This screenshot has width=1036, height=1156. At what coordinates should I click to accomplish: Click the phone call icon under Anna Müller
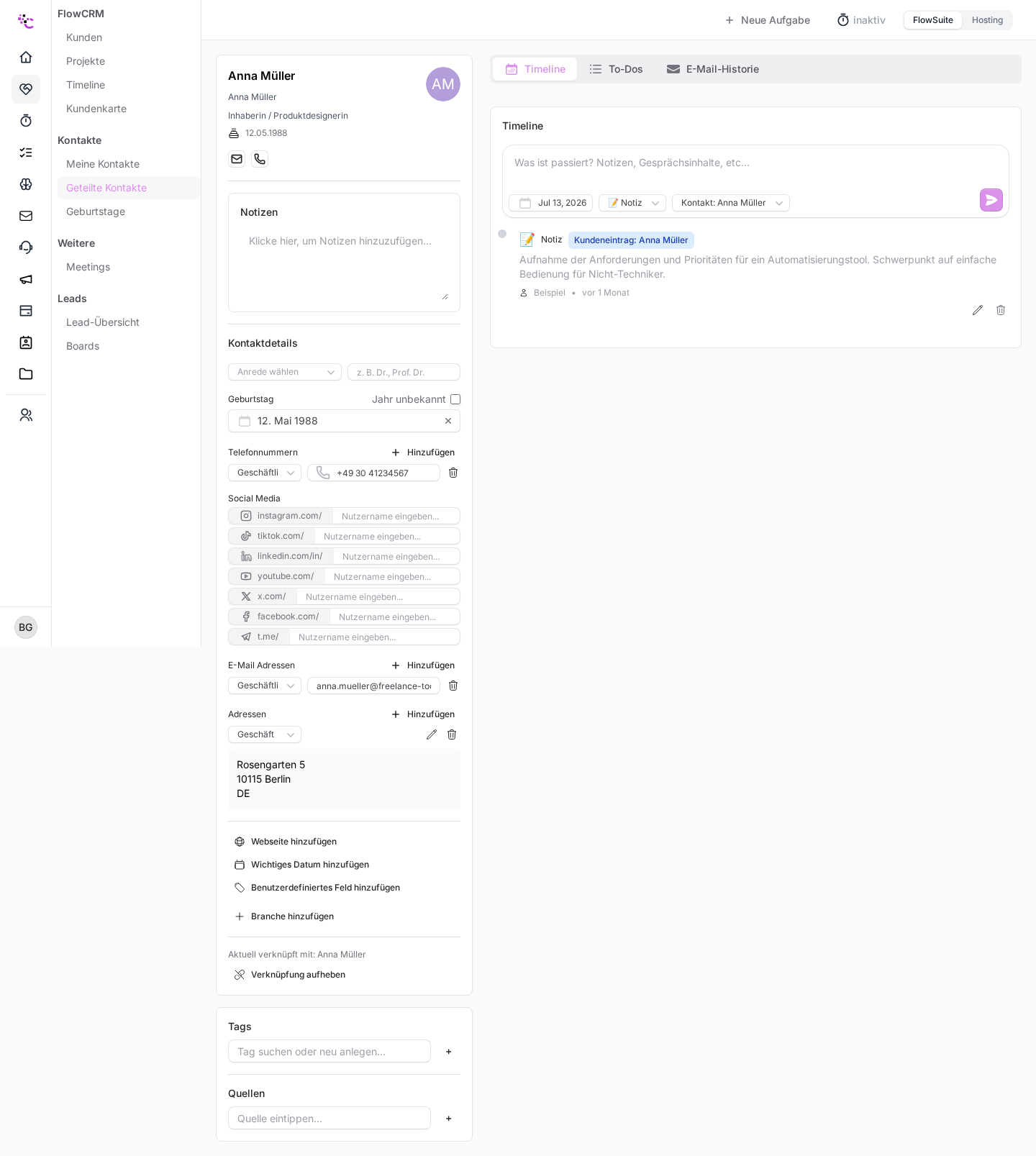[260, 159]
